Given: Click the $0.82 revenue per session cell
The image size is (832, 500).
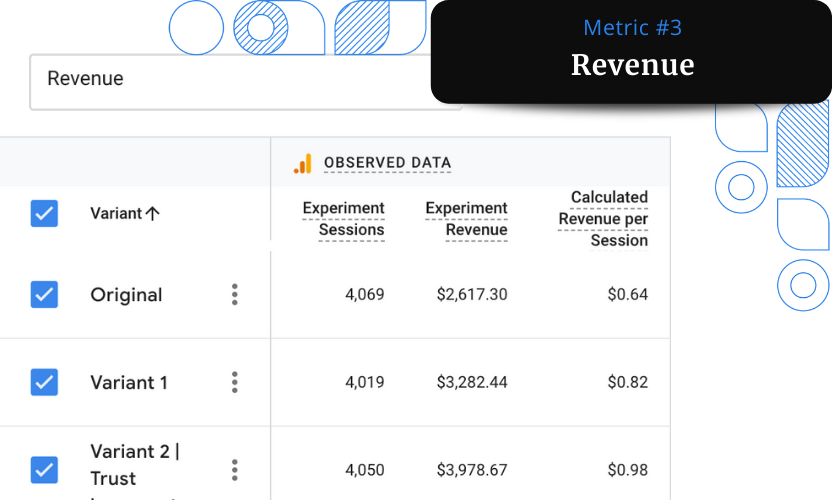Looking at the screenshot, I should tap(628, 382).
